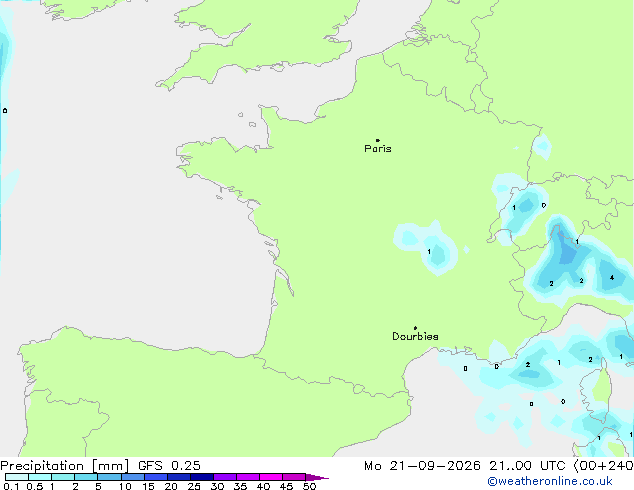Click the Paris city marker dot

pyautogui.click(x=378, y=140)
